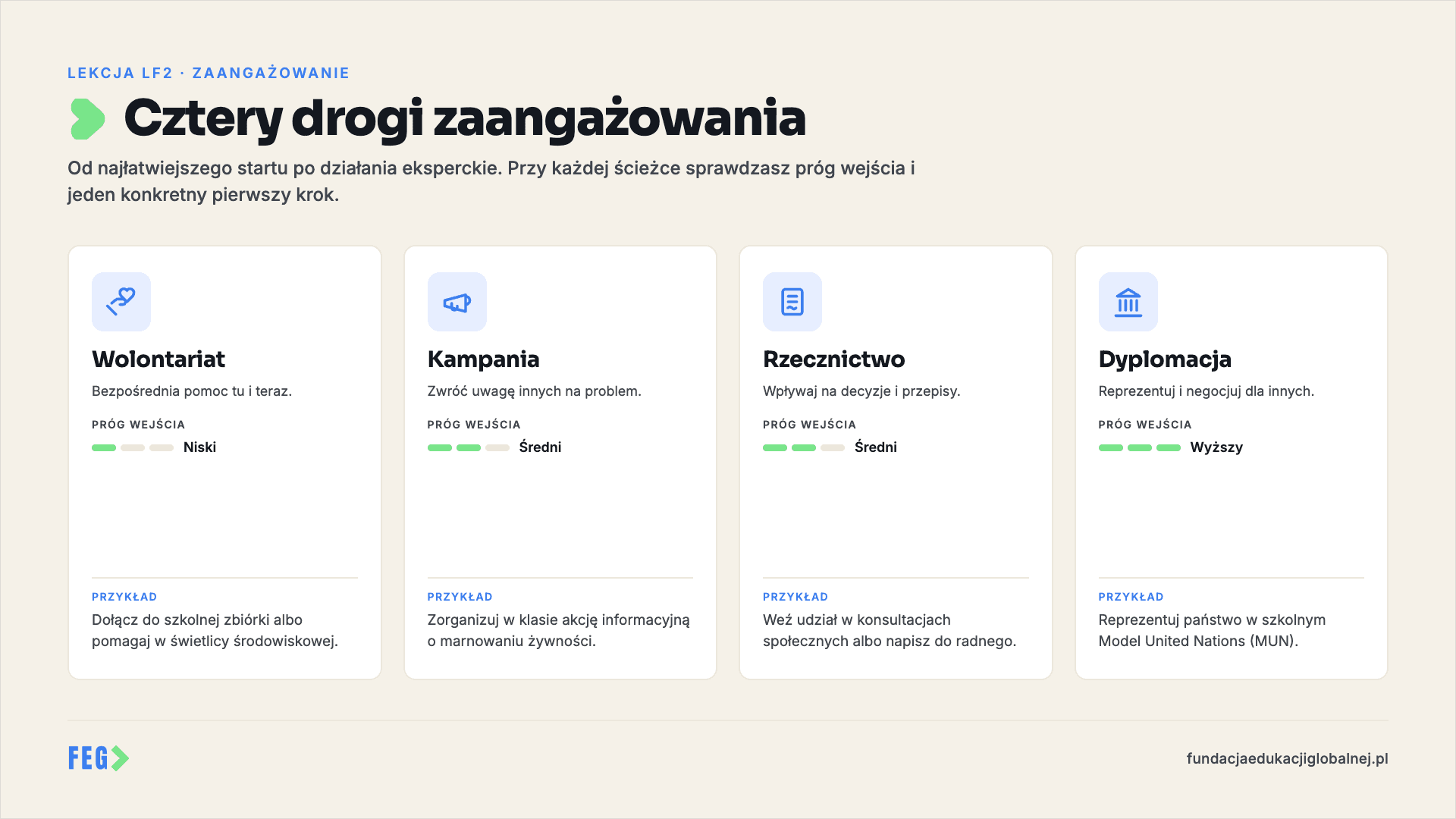Click PRÓG WEJŚCIA label in Rzecznictwo card
This screenshot has width=1456, height=819.
pyautogui.click(x=810, y=425)
